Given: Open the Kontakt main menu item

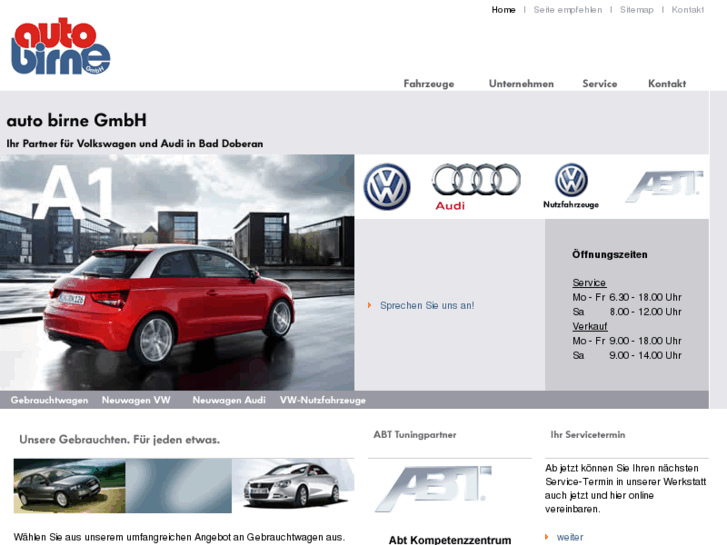Looking at the screenshot, I should [x=667, y=84].
